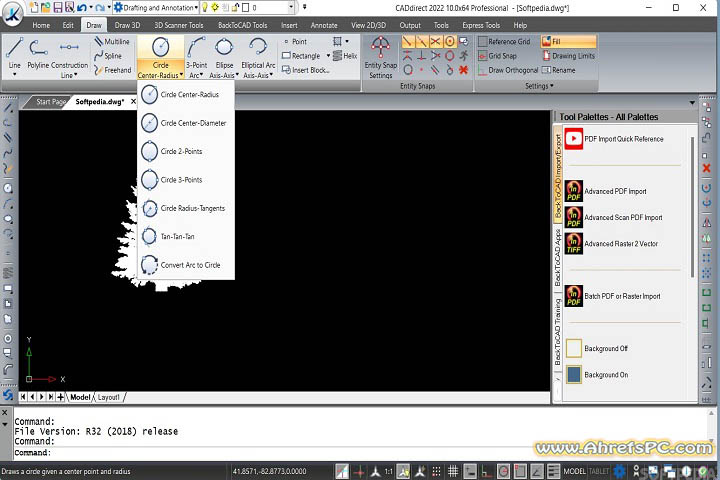Choose the Spline tool

click(108, 56)
